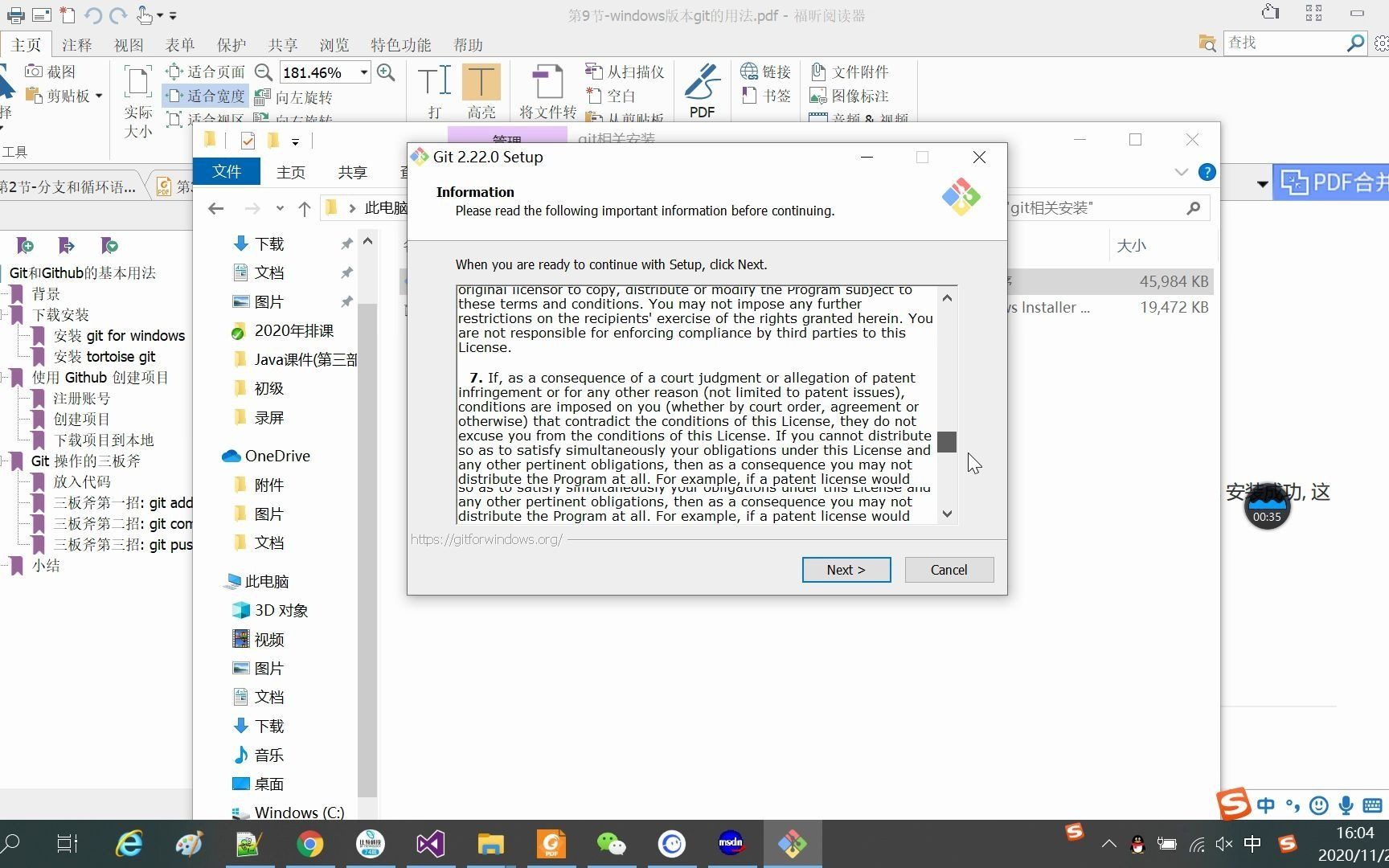Click the 截图 snapshot tool
This screenshot has width=1389, height=868.
click(50, 72)
